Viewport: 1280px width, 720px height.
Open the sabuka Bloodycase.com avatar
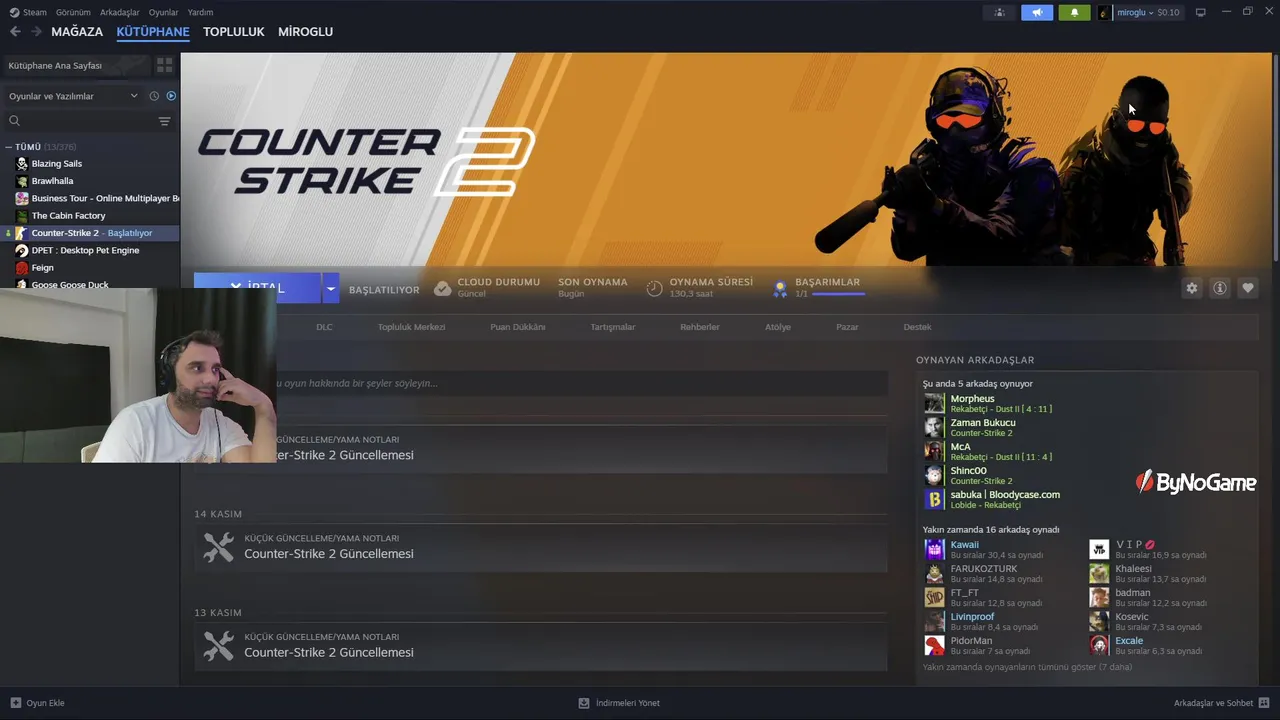pyautogui.click(x=934, y=499)
